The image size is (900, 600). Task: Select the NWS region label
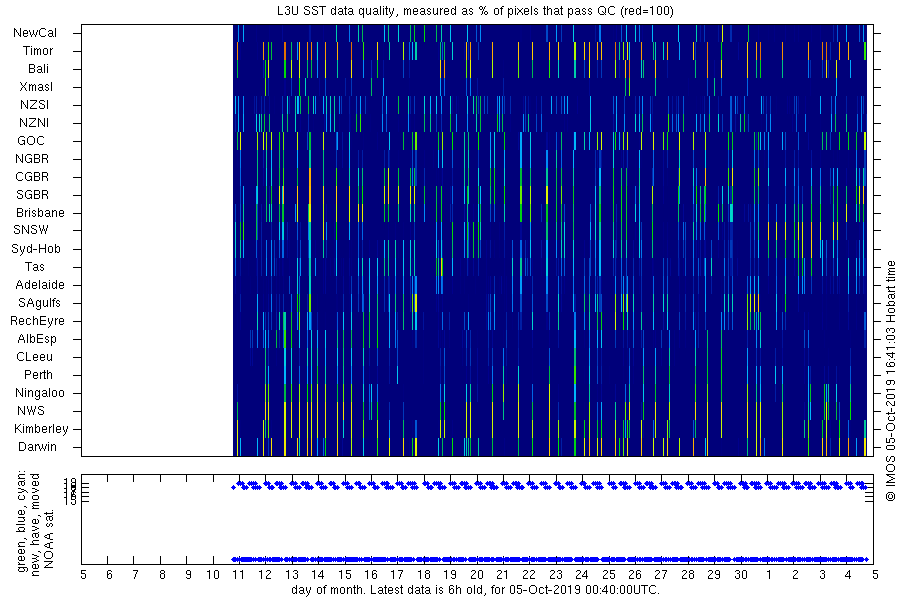(x=31, y=411)
